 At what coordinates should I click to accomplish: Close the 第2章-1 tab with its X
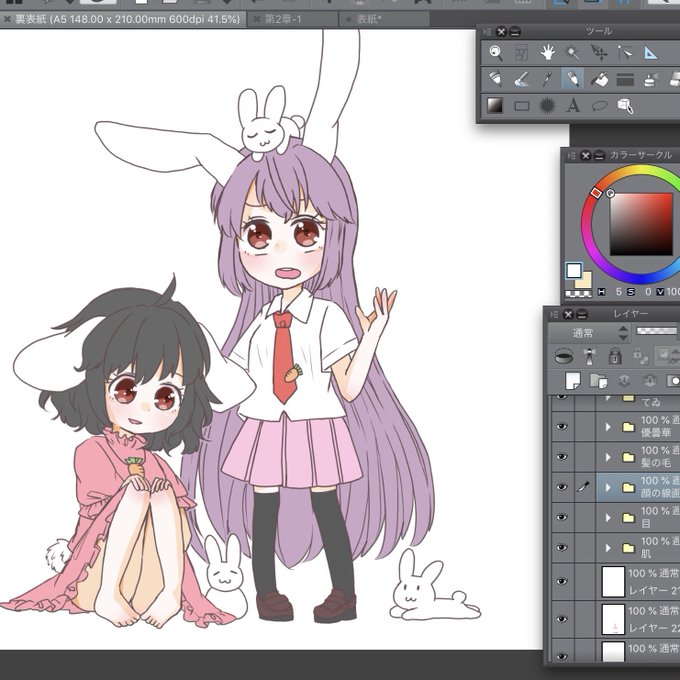pos(256,20)
